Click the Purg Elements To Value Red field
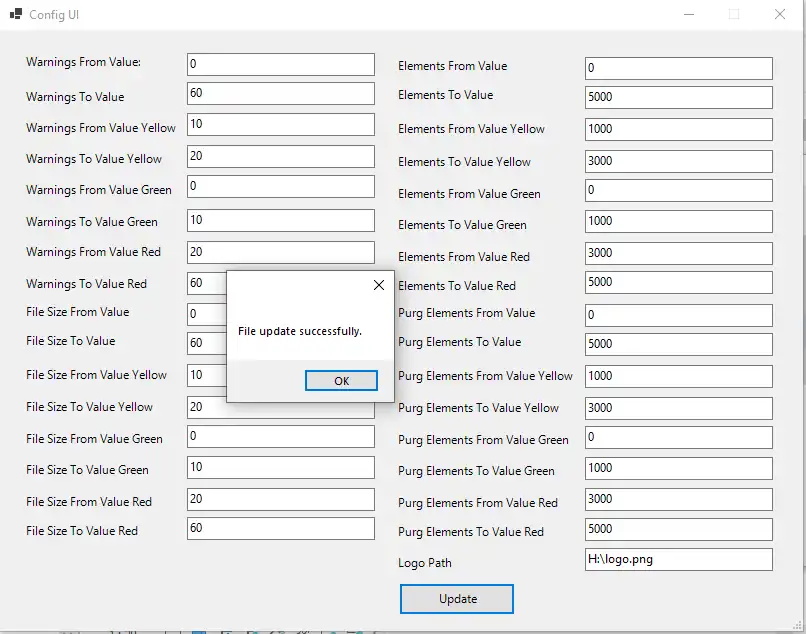 tap(679, 529)
